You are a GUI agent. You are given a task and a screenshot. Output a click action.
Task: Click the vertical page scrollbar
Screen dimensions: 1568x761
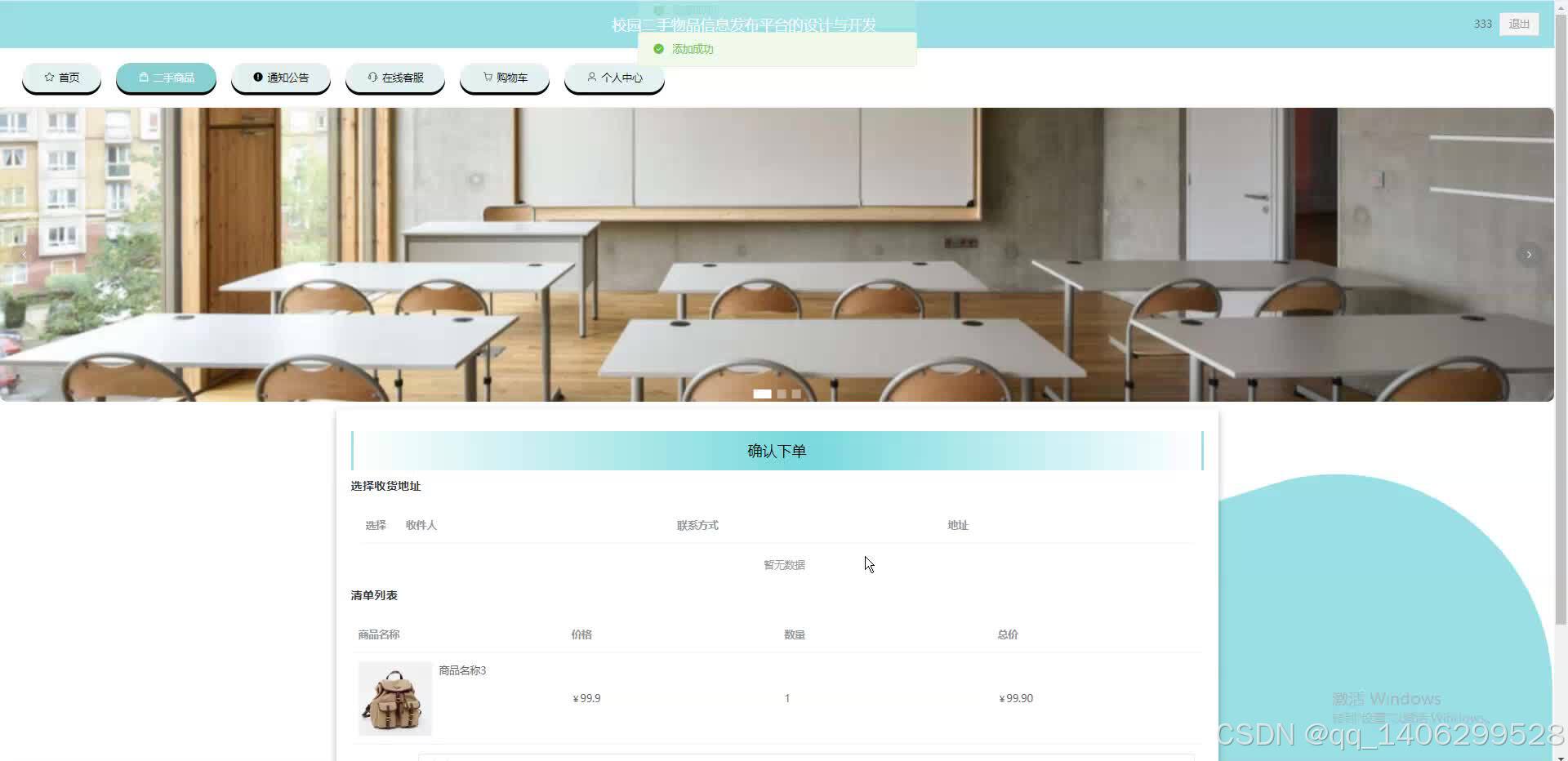pyautogui.click(x=1561, y=318)
